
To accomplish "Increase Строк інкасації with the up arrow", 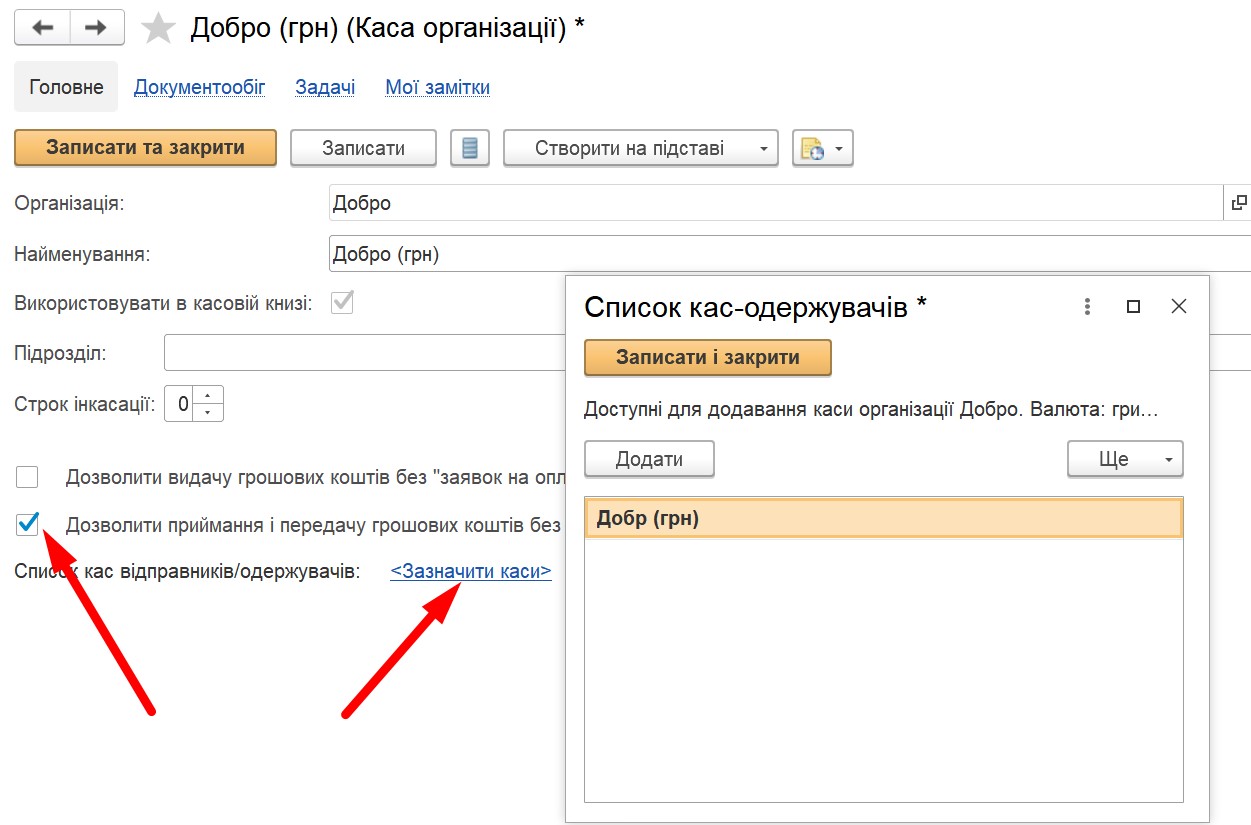I will (x=207, y=396).
